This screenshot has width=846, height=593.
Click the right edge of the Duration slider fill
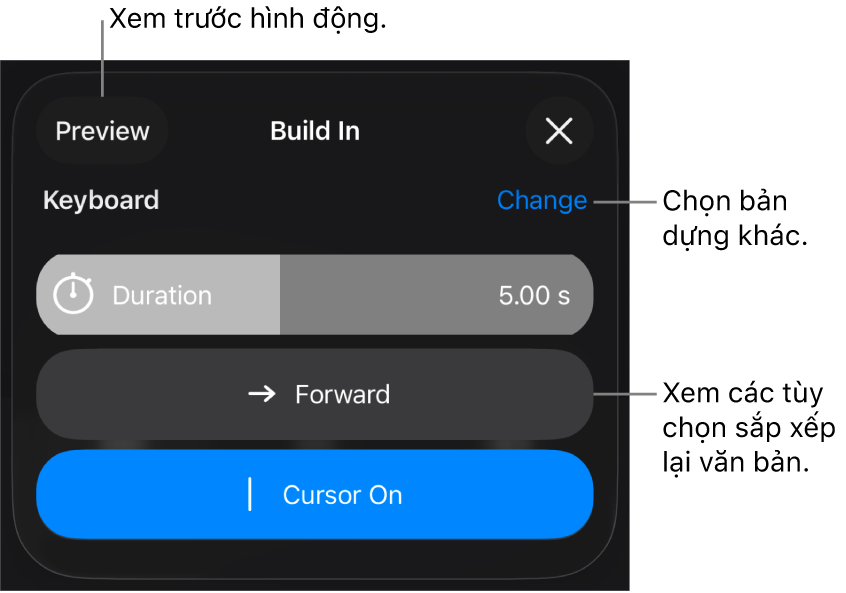[279, 295]
